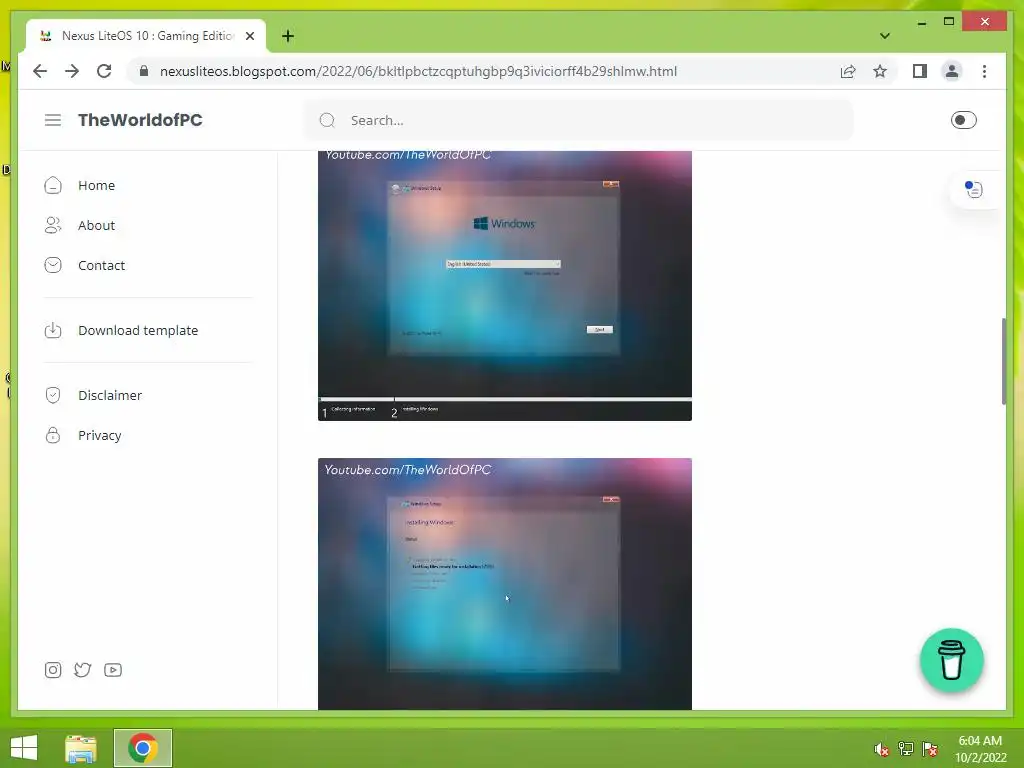Viewport: 1024px width, 768px height.
Task: Click the muted volume tray icon
Action: tap(882, 749)
